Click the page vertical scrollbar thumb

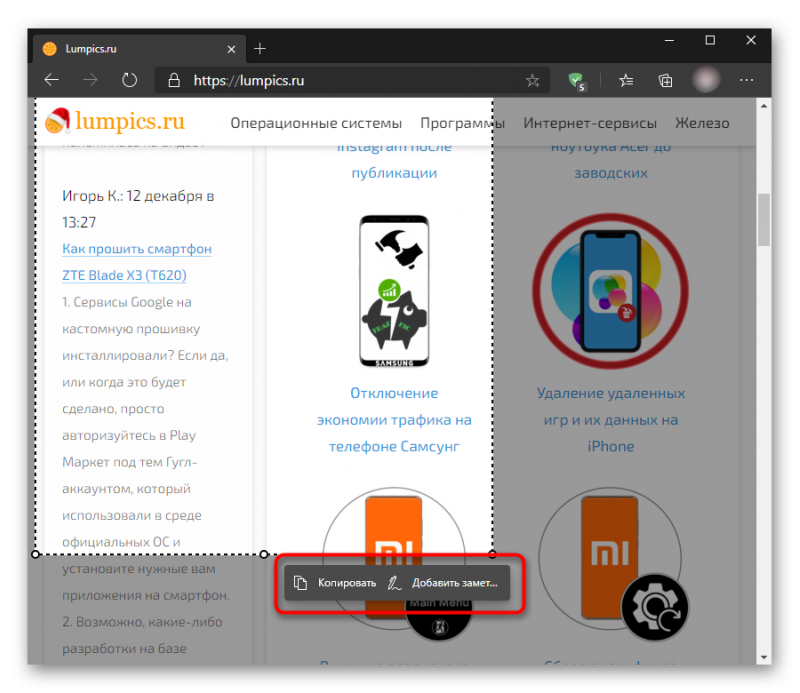(x=763, y=219)
